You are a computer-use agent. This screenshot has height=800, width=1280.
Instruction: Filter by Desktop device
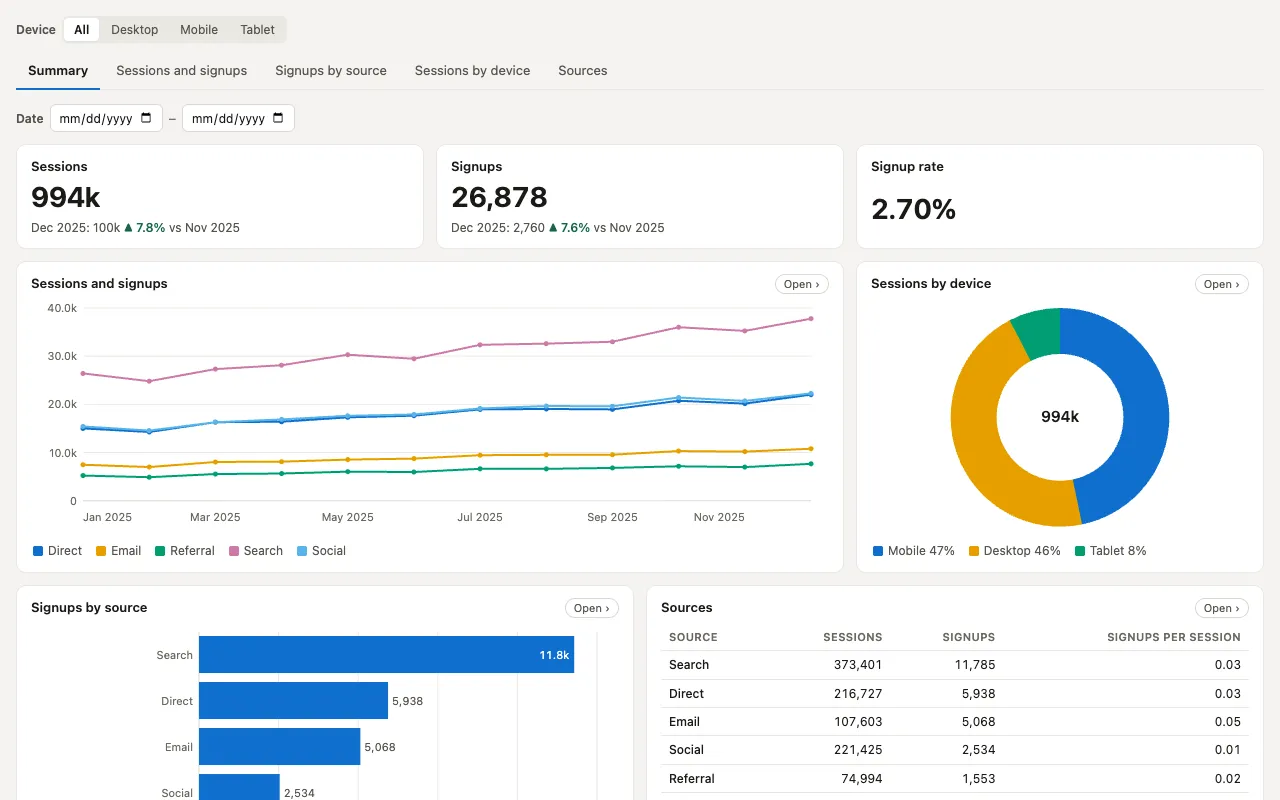[x=135, y=30]
